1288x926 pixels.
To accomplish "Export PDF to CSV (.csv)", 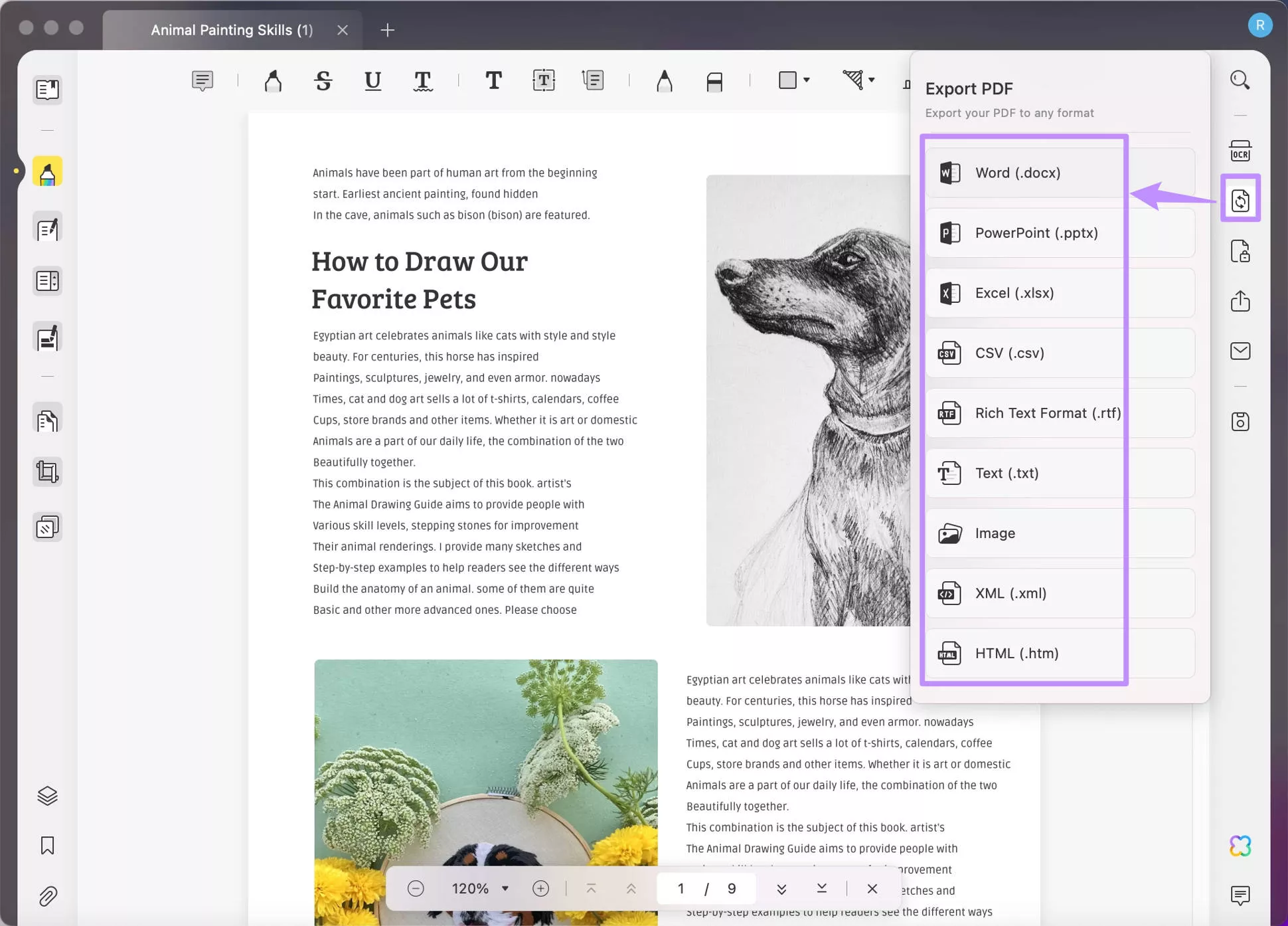I will [1060, 353].
